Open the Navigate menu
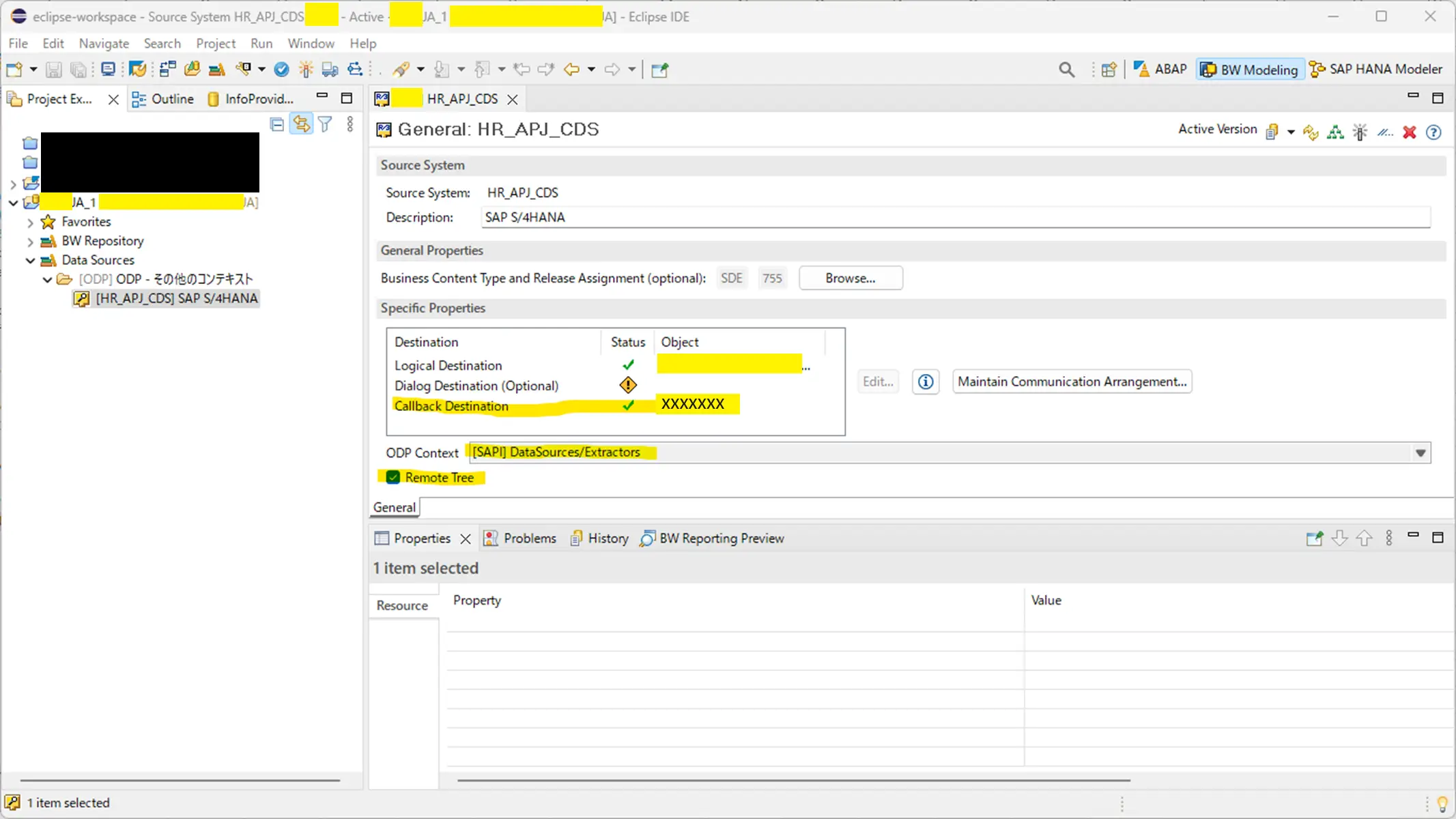The width and height of the screenshot is (1456, 819). pyautogui.click(x=104, y=43)
